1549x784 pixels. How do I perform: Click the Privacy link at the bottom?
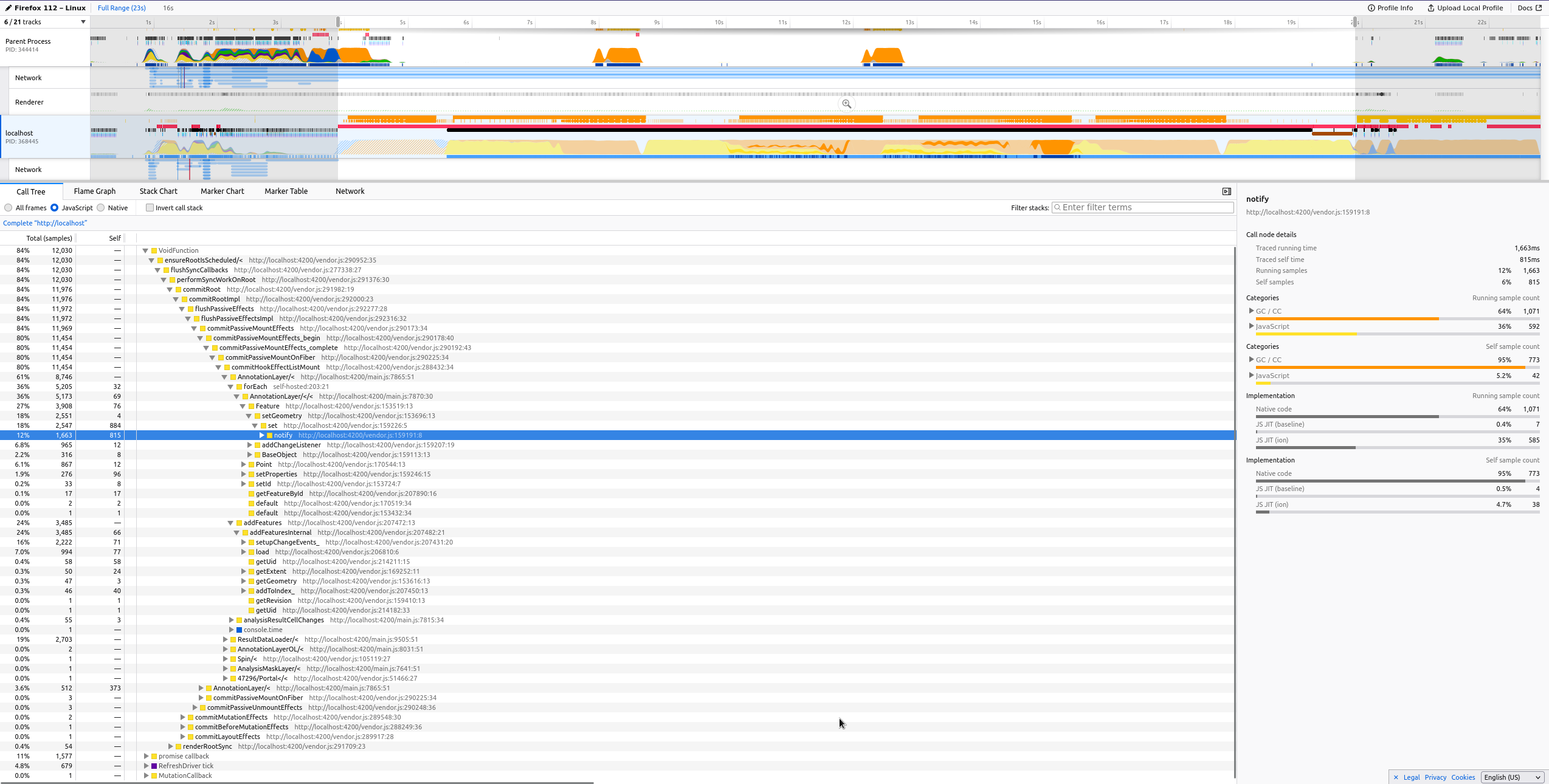[1435, 777]
